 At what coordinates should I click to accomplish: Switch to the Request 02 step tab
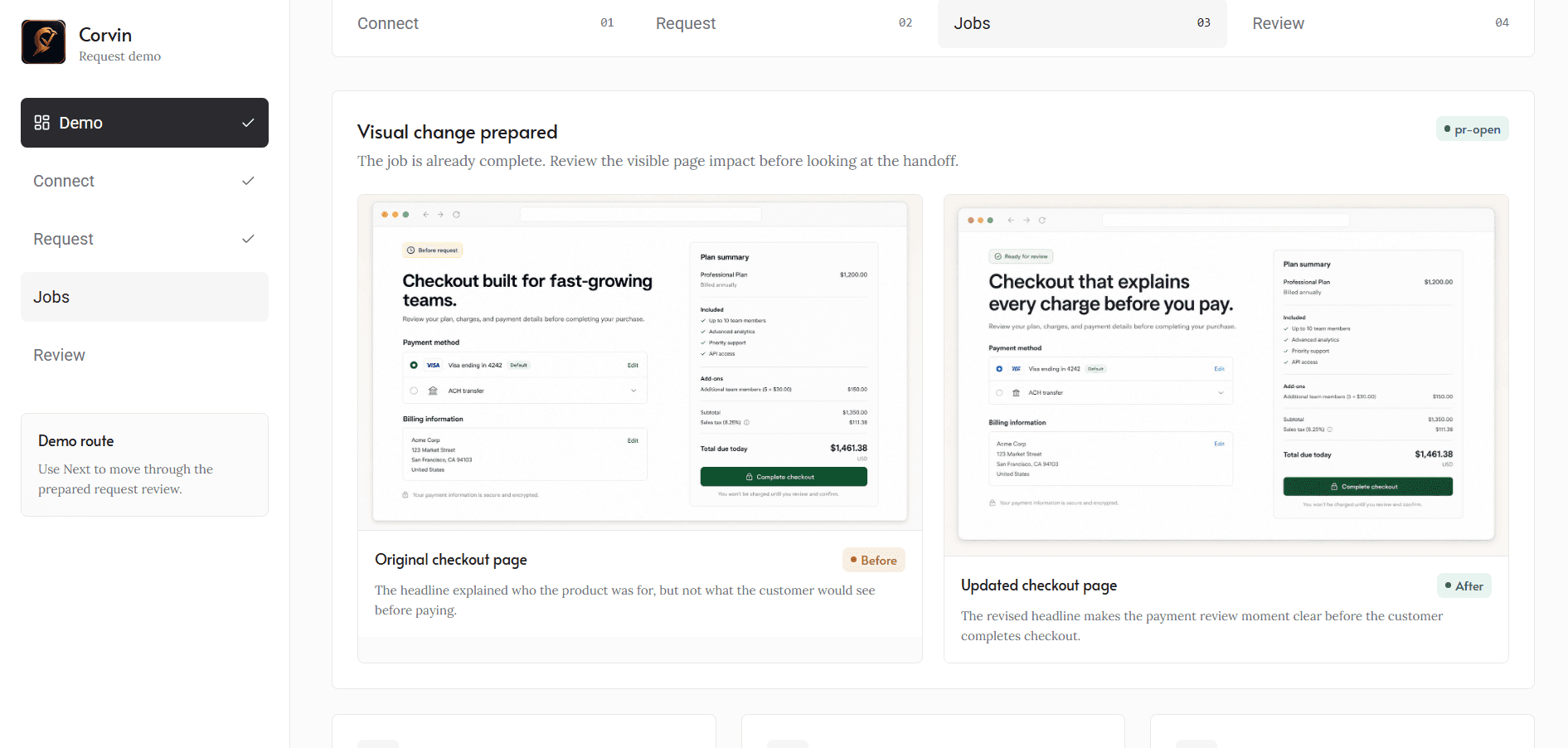click(x=784, y=23)
